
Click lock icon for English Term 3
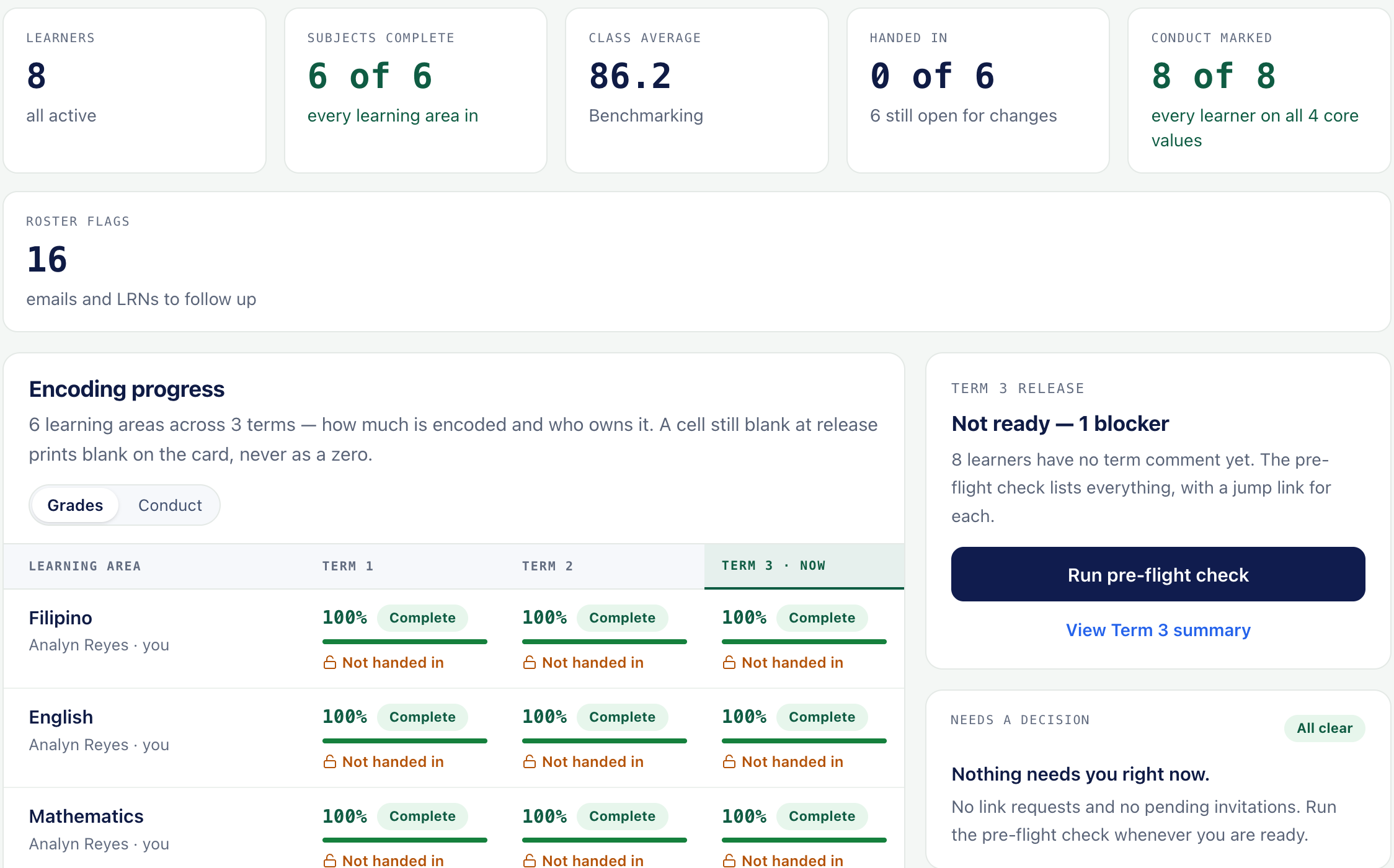click(729, 762)
